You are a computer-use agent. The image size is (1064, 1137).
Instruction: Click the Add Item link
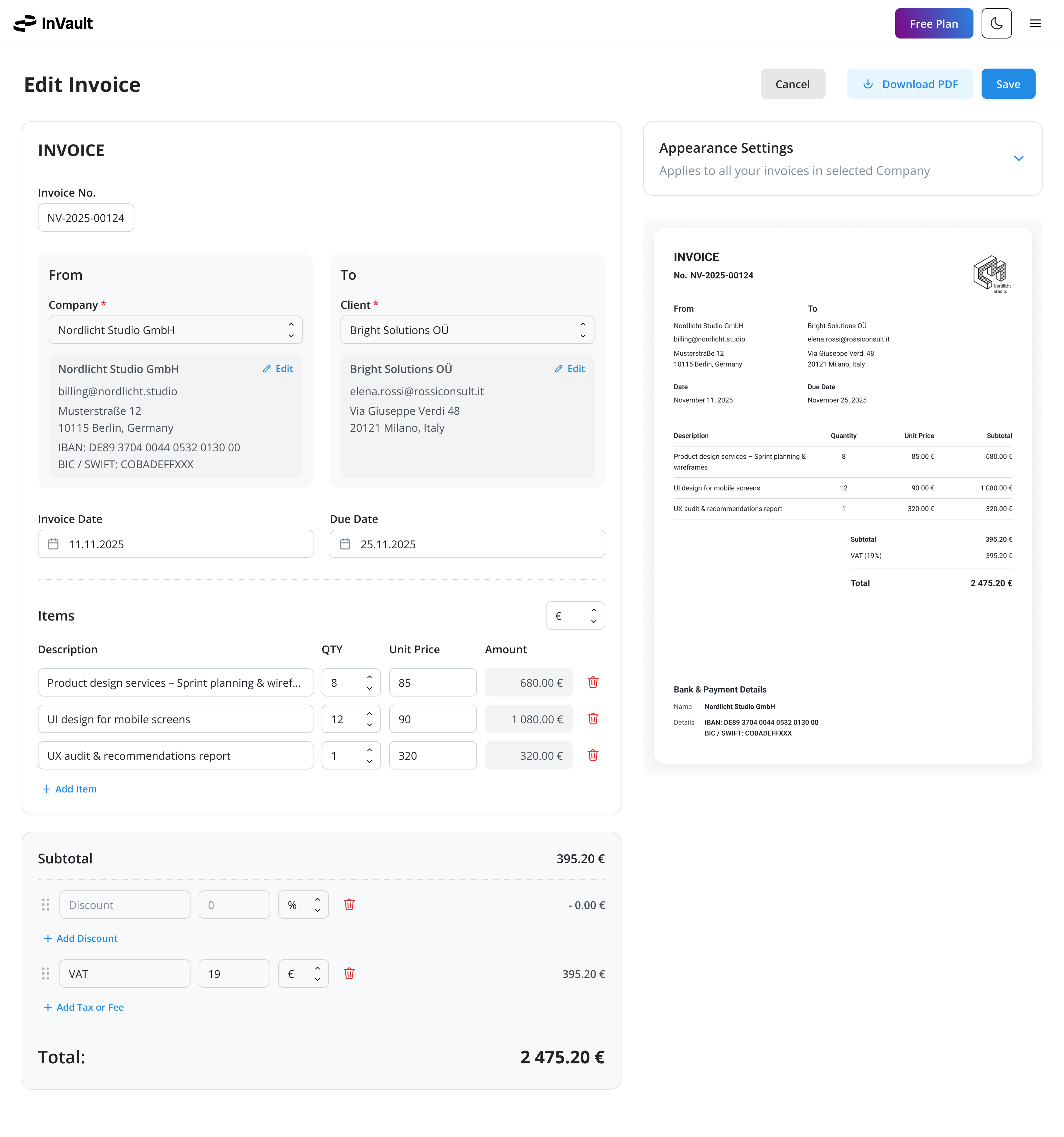pos(70,789)
